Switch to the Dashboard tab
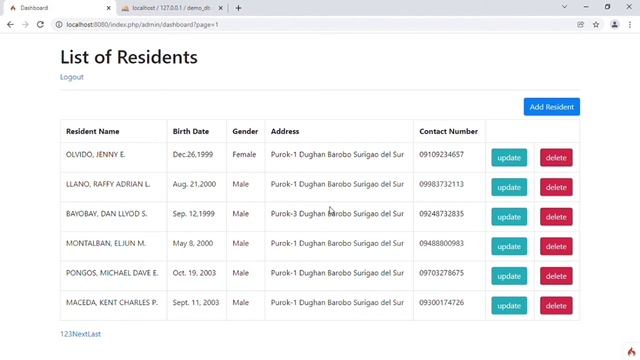The height and width of the screenshot is (360, 640). click(60, 8)
